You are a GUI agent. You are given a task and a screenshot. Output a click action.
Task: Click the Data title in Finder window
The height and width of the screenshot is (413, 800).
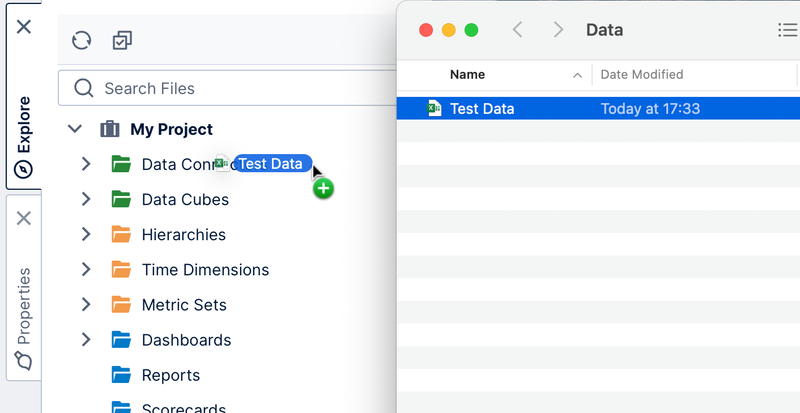(604, 30)
